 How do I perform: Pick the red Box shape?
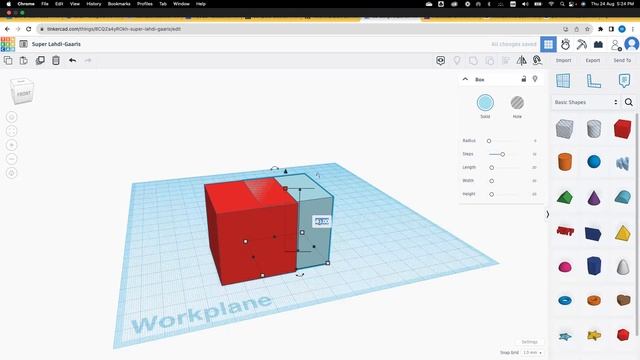(622, 129)
